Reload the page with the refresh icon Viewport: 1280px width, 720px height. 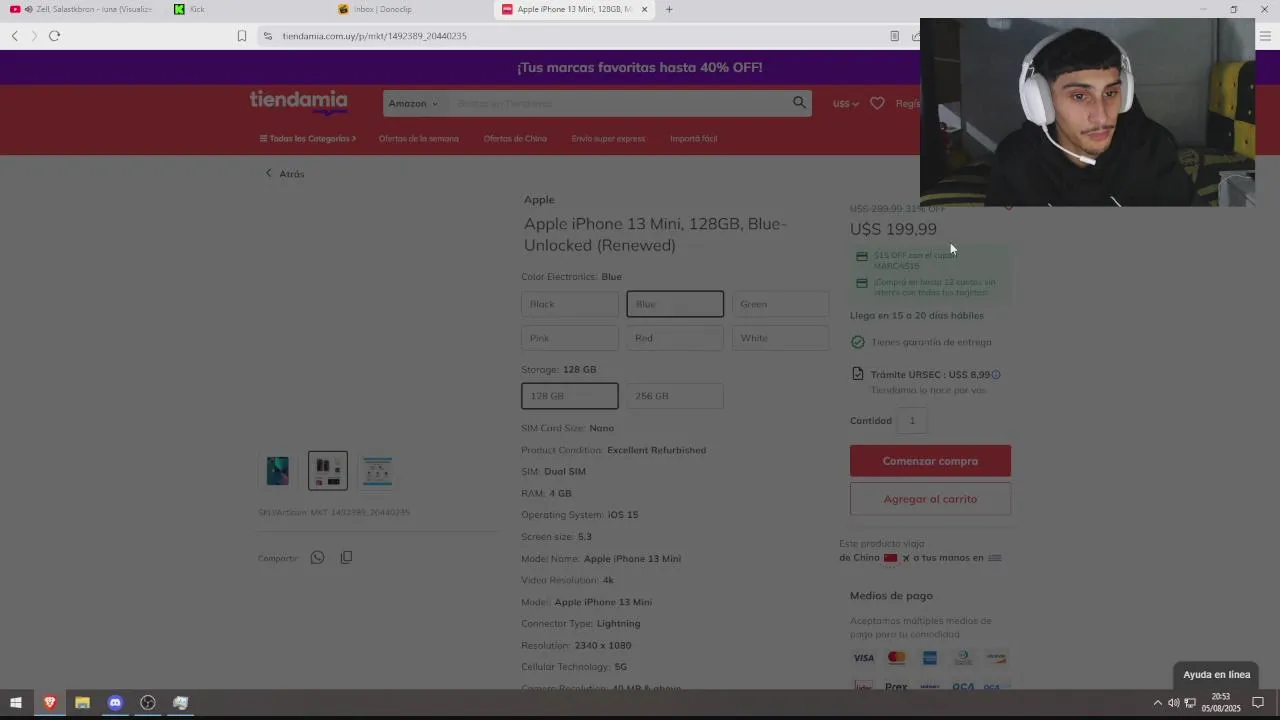[54, 36]
